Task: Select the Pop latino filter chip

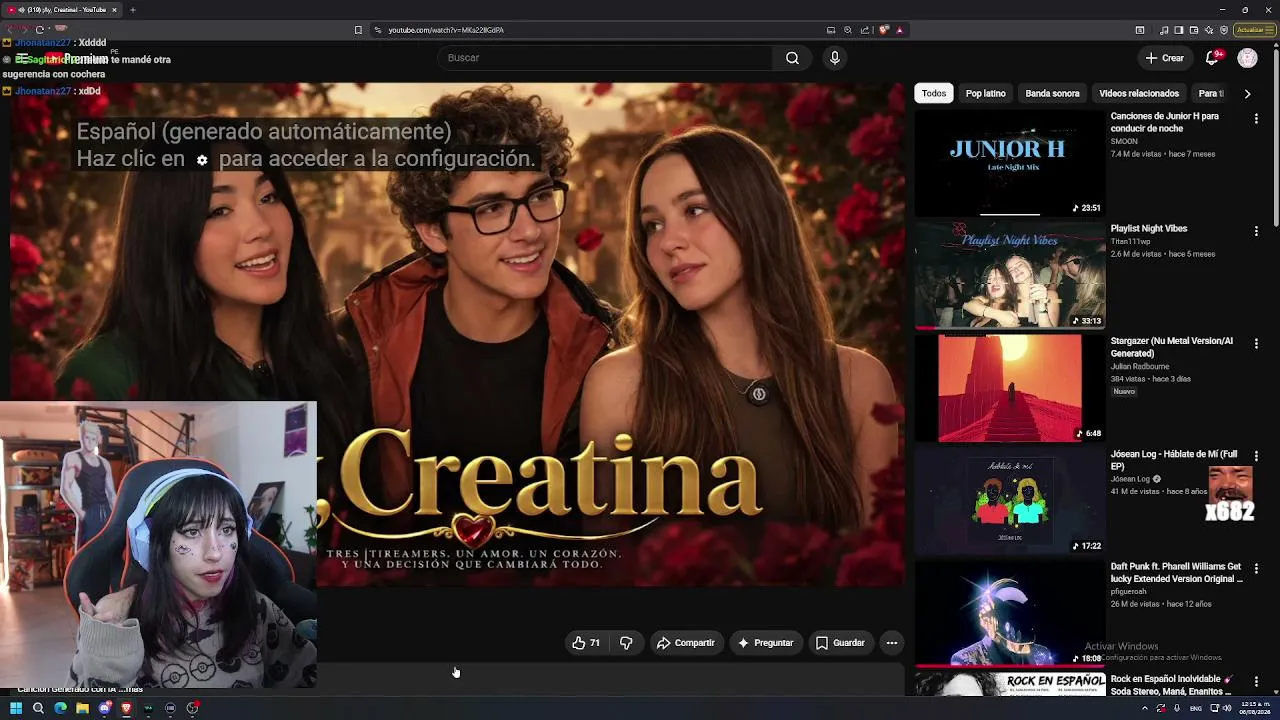Action: pos(986,93)
